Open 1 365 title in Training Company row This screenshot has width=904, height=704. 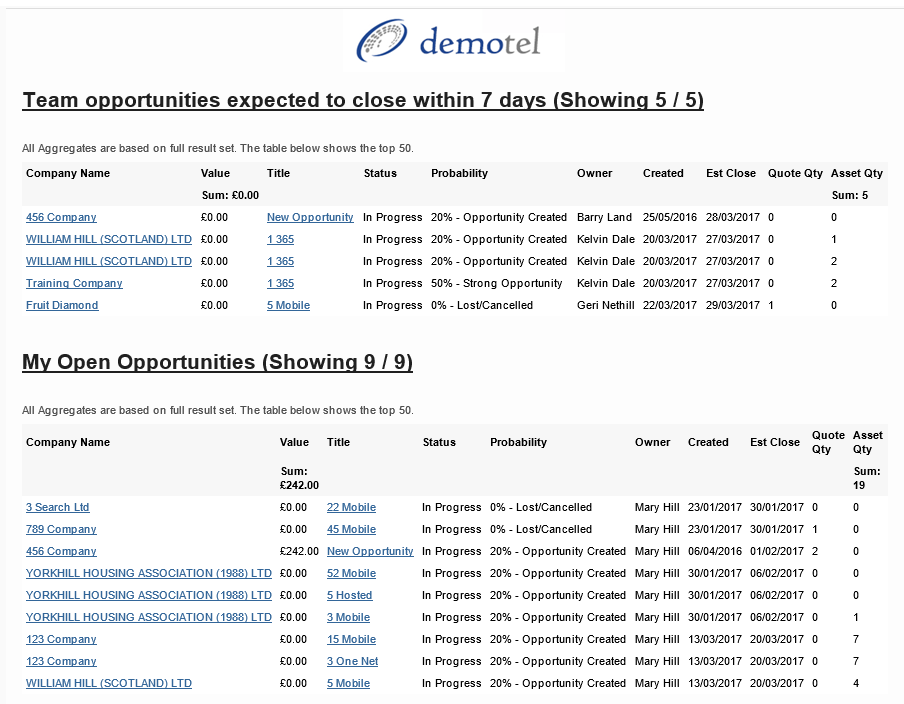pyautogui.click(x=280, y=283)
